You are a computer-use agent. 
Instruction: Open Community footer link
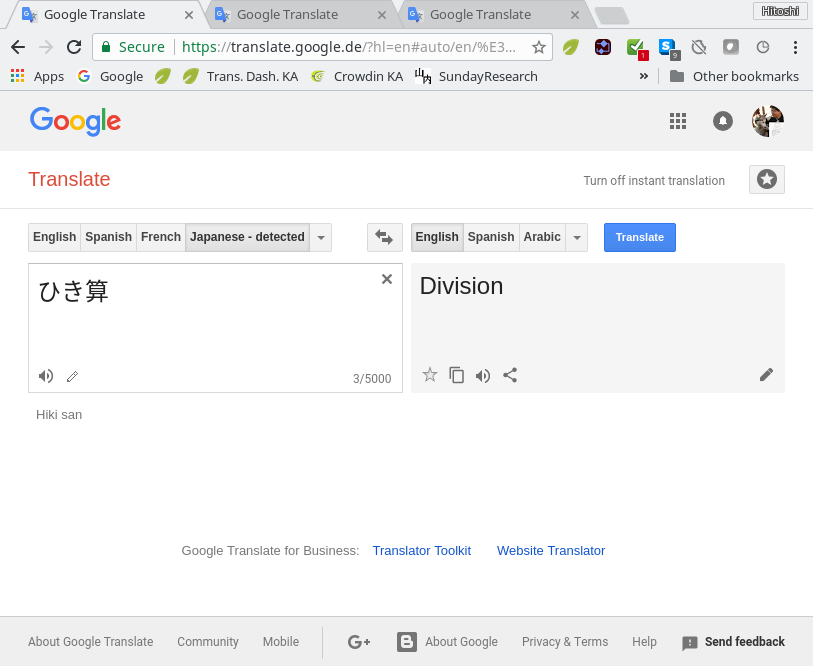click(x=208, y=642)
